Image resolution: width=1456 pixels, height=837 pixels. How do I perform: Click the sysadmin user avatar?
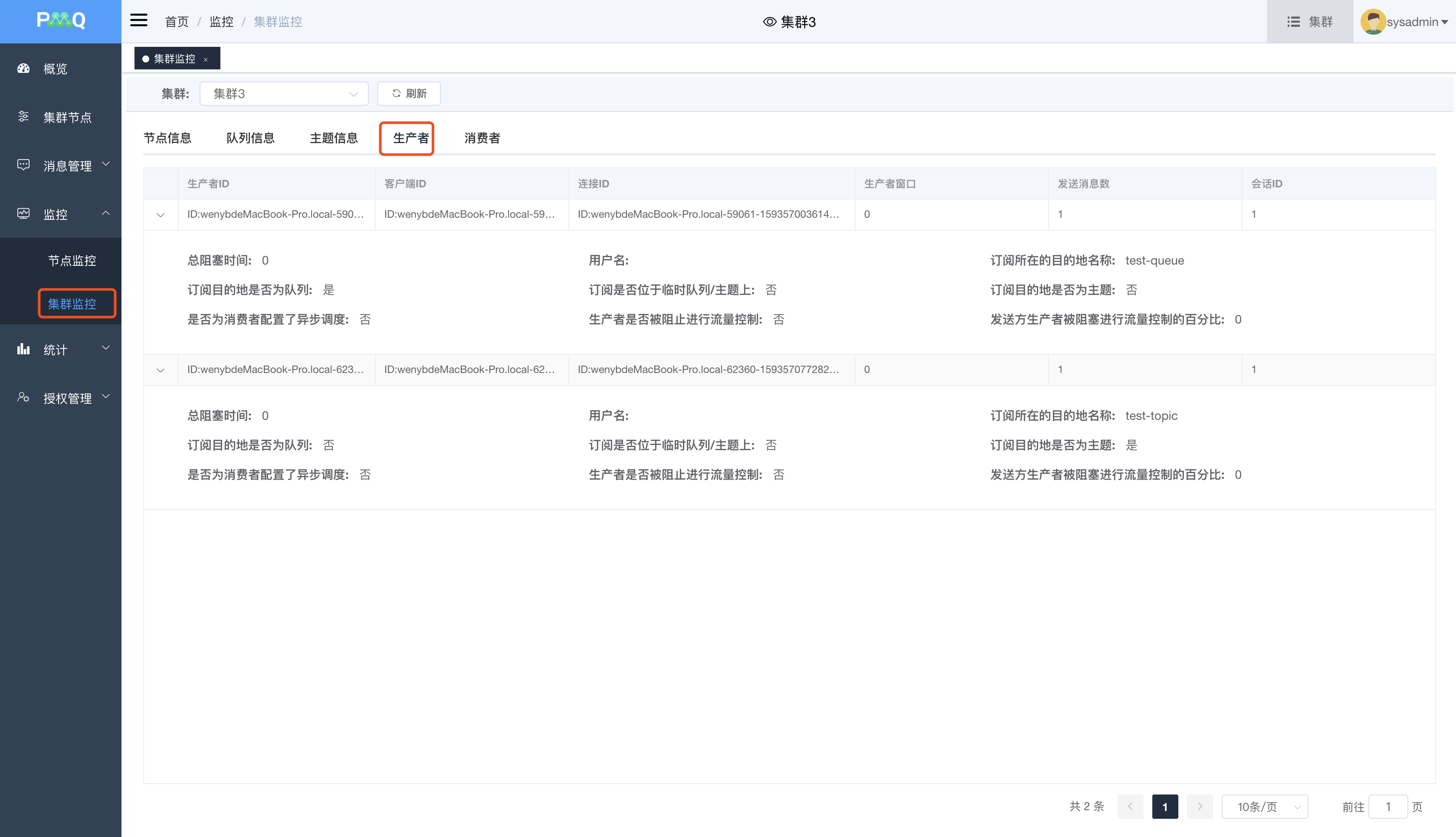(1372, 22)
